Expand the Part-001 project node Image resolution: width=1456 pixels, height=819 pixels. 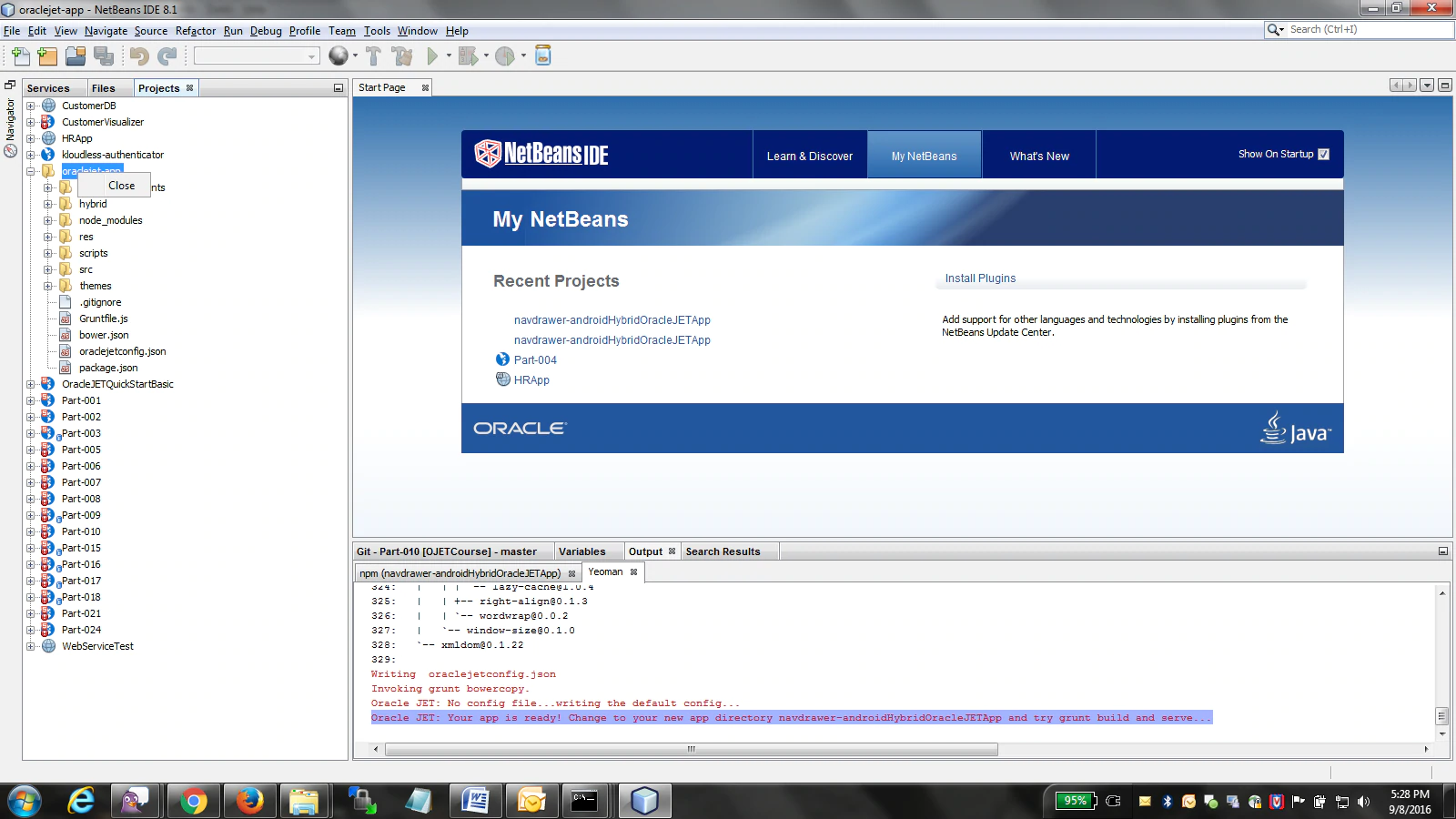point(30,400)
